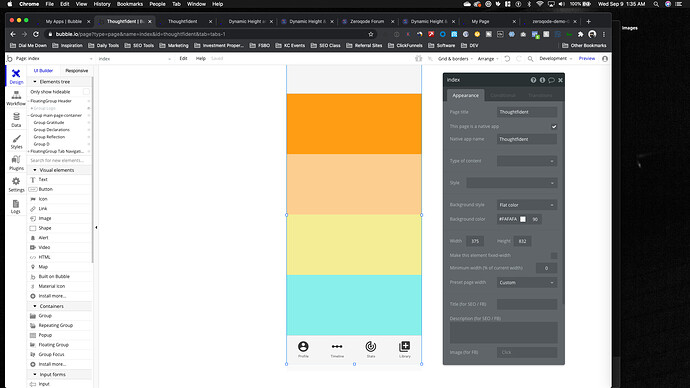Click the comment bubble icon in the index panel

click(551, 80)
